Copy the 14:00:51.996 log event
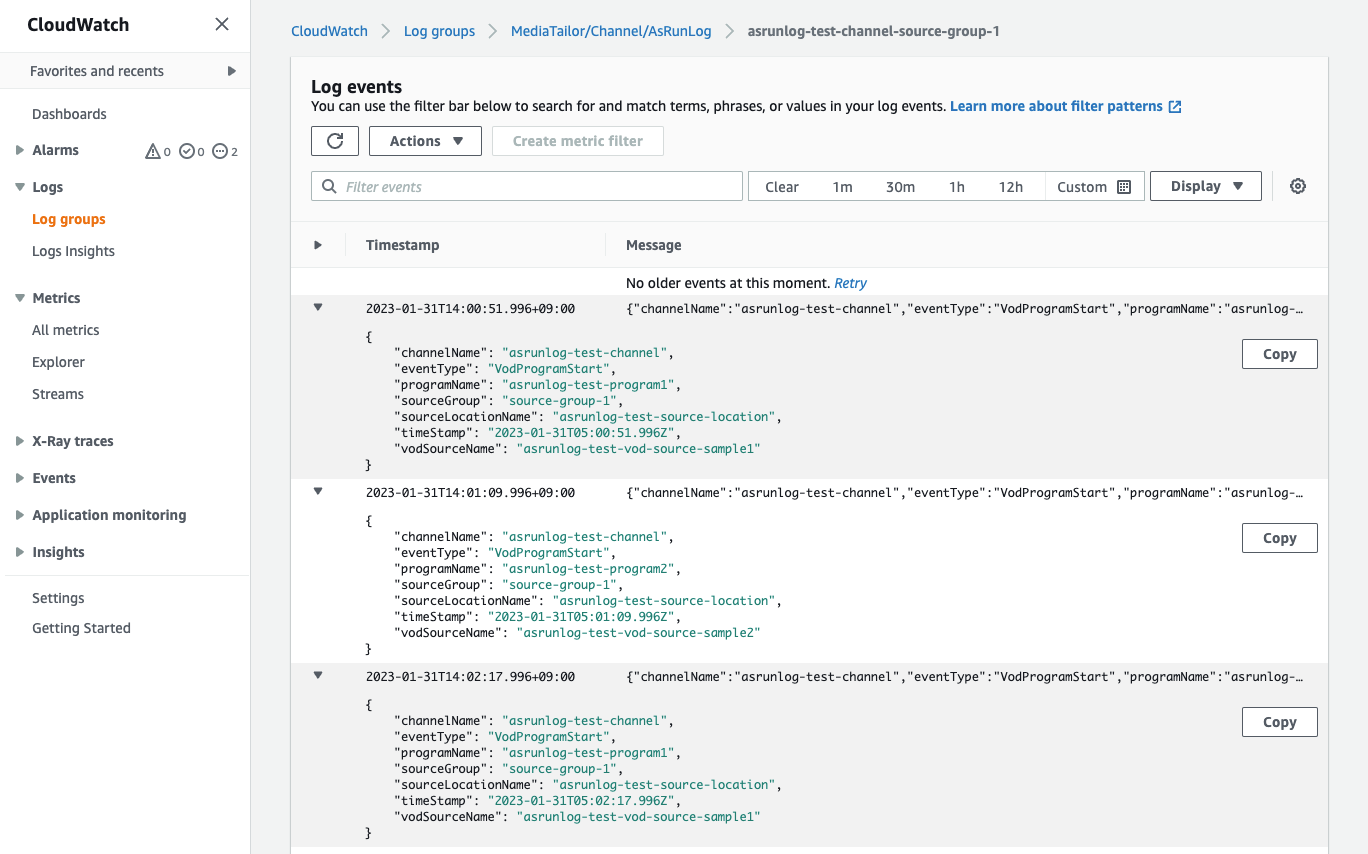This screenshot has width=1368, height=854. coord(1279,354)
